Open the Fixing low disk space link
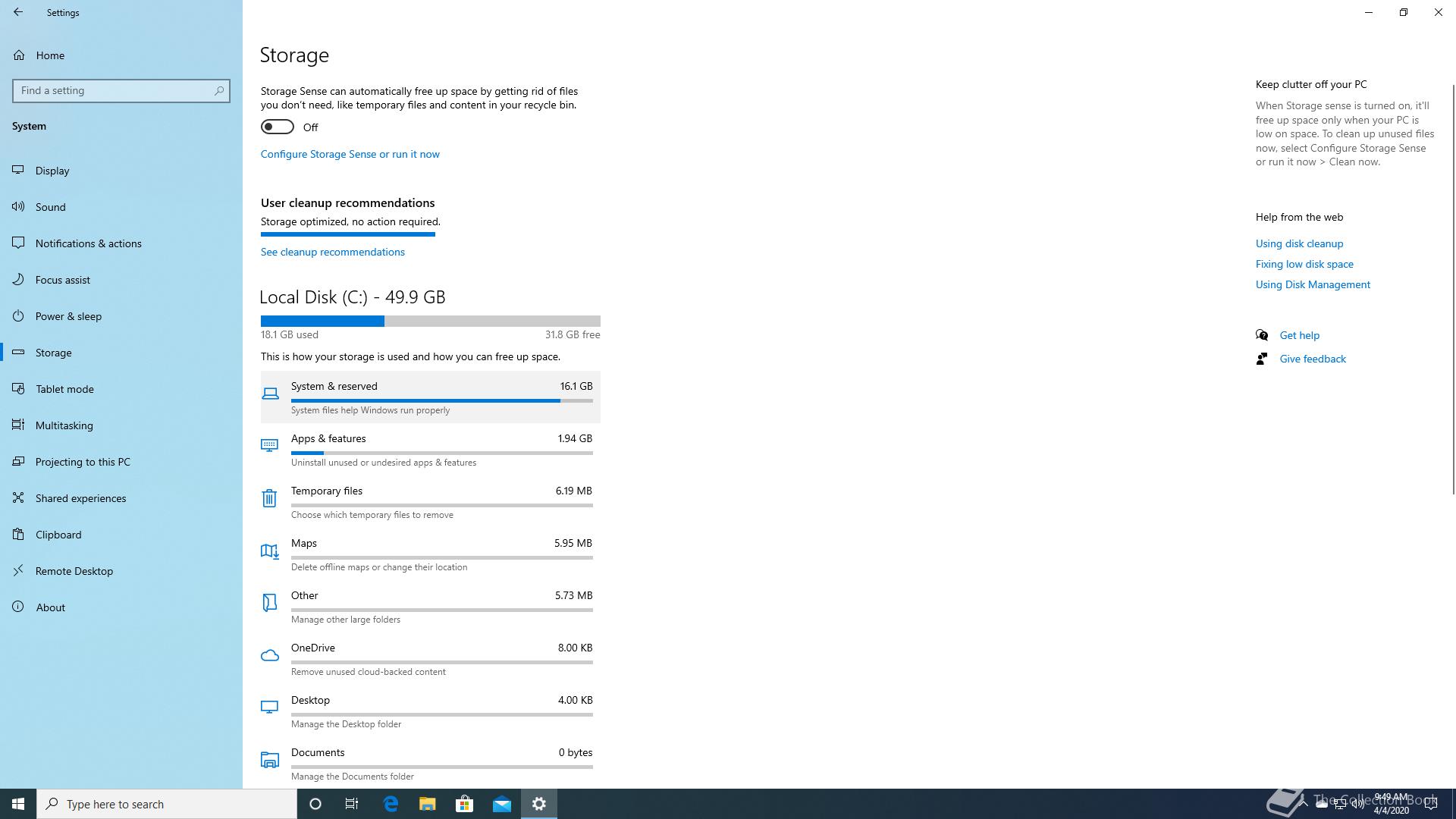The image size is (1456, 819). tap(1304, 264)
